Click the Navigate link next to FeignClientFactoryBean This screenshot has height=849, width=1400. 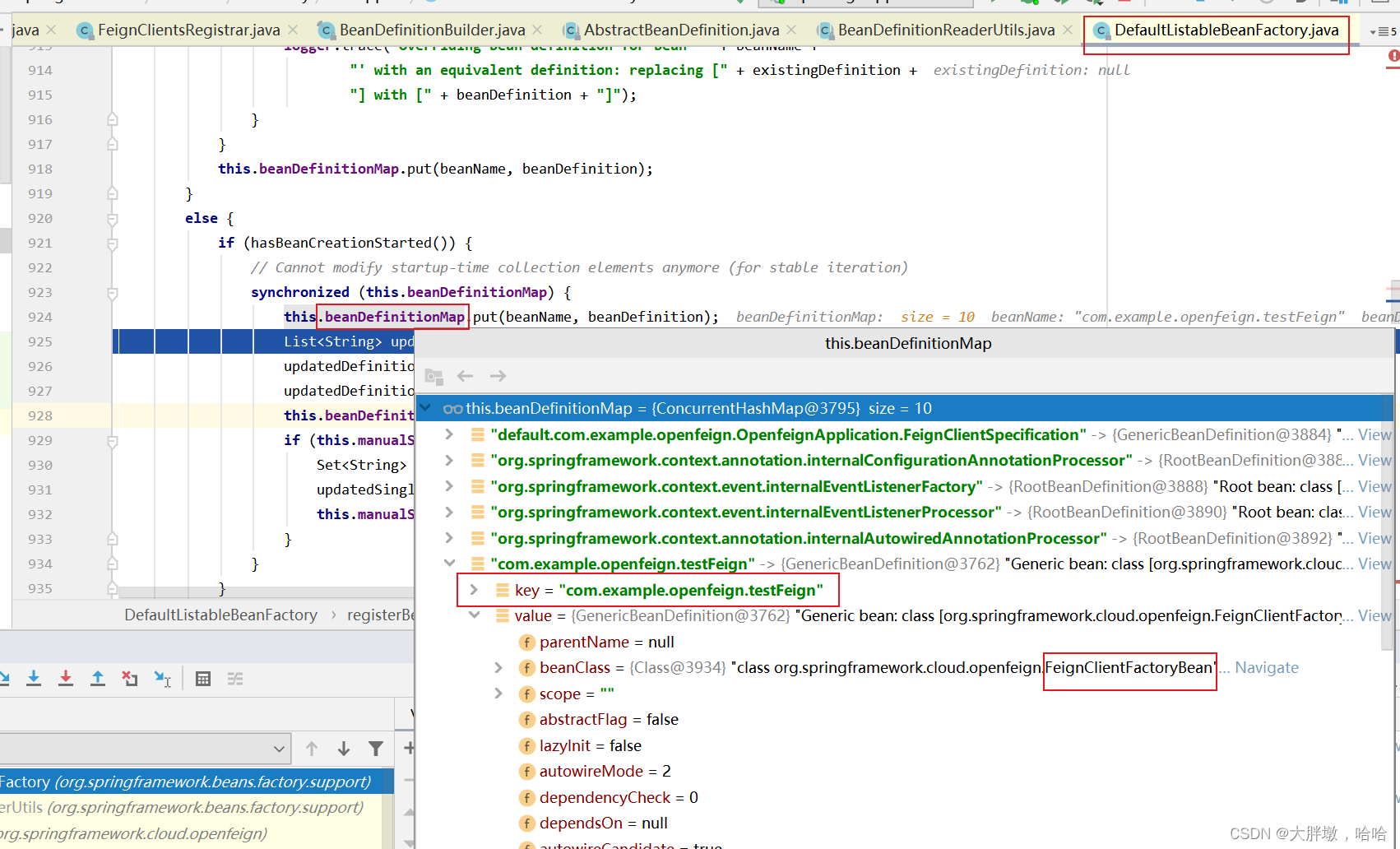coord(1267,667)
